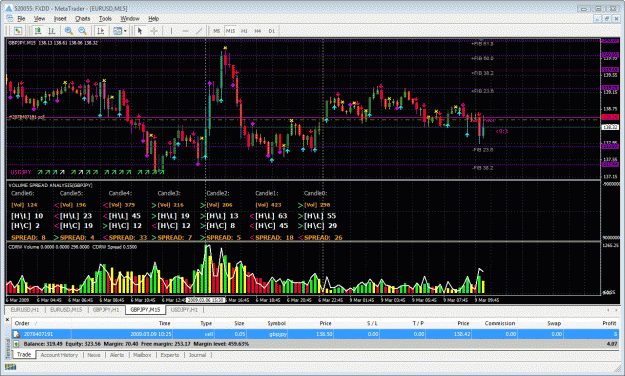Zoom in on the chart
625x376 pixels.
69,31
